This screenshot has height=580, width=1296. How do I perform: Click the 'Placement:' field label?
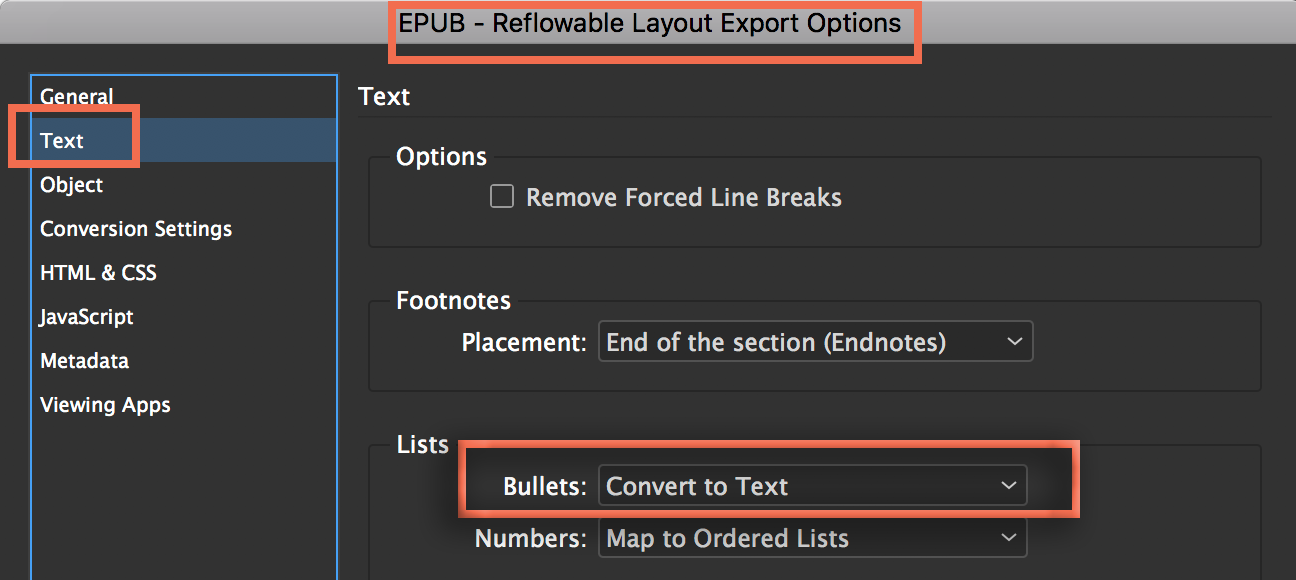tap(523, 343)
